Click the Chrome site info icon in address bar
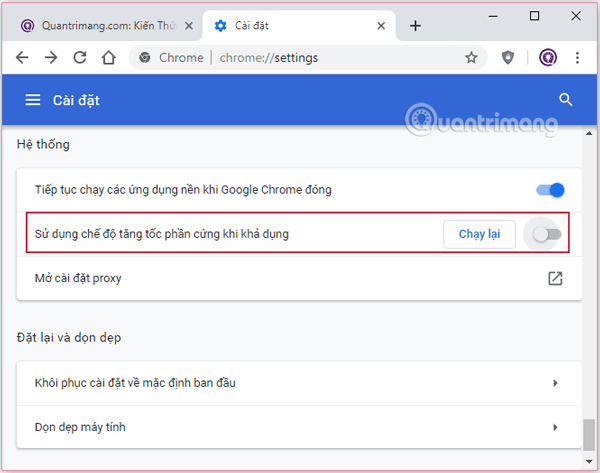The height and width of the screenshot is (473, 600). (x=145, y=58)
